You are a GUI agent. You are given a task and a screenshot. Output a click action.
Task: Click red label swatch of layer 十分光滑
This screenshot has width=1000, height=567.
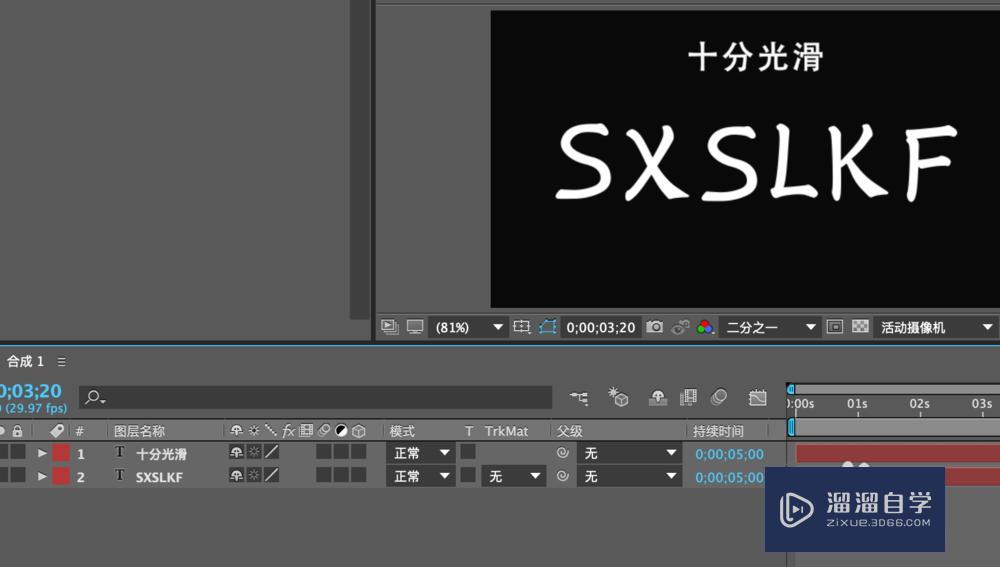click(61, 453)
